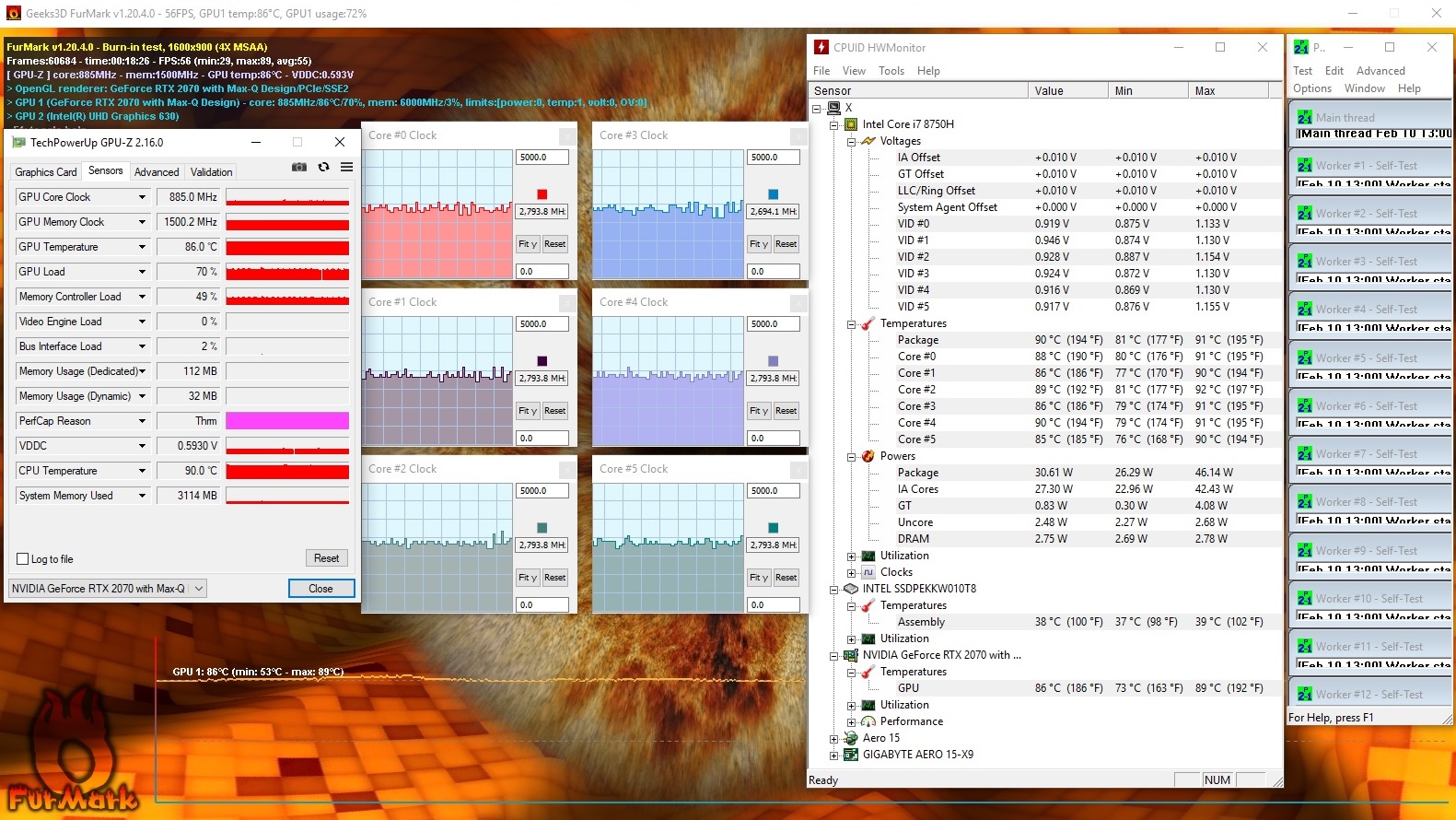Enable the Log to file checkbox
1456x820 pixels.
[x=23, y=559]
